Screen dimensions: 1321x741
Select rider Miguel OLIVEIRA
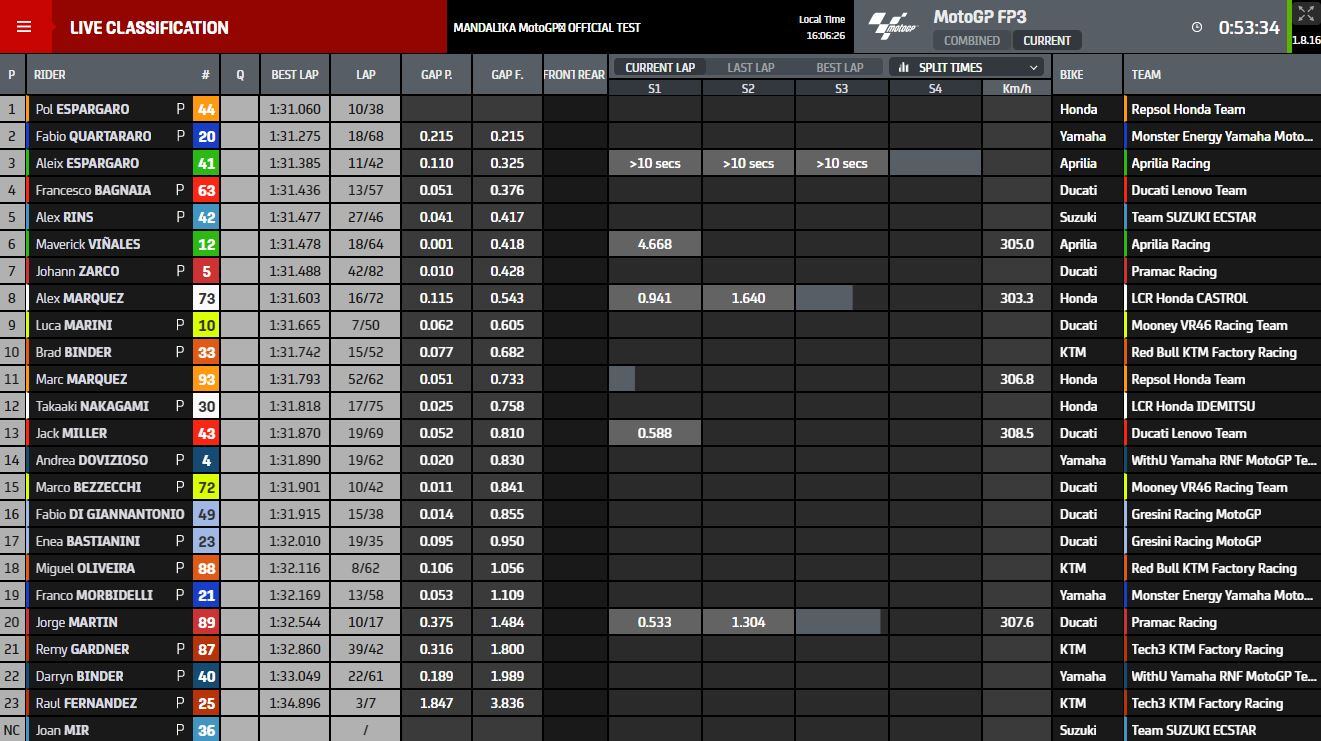tap(85, 568)
